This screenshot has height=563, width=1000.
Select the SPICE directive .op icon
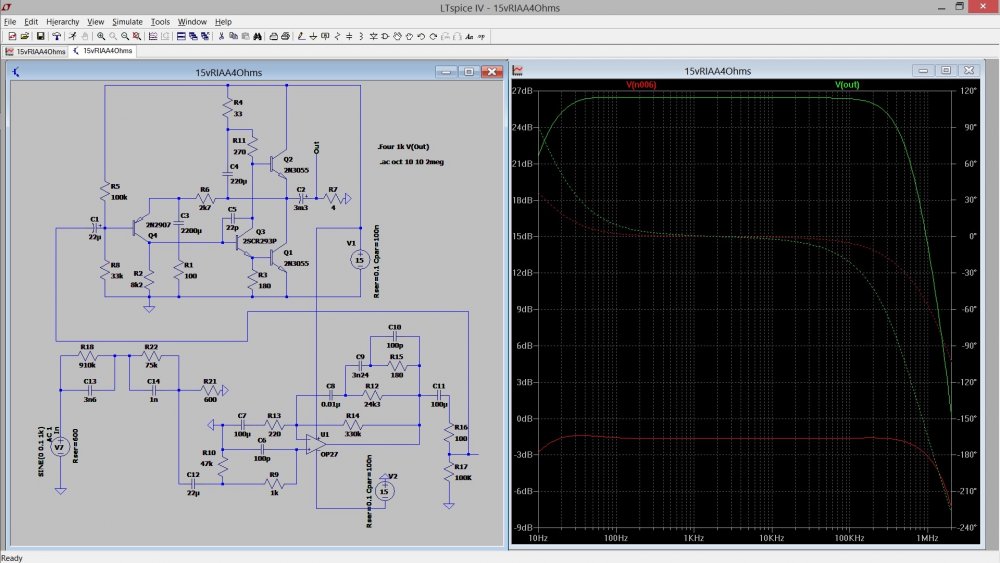pos(481,36)
